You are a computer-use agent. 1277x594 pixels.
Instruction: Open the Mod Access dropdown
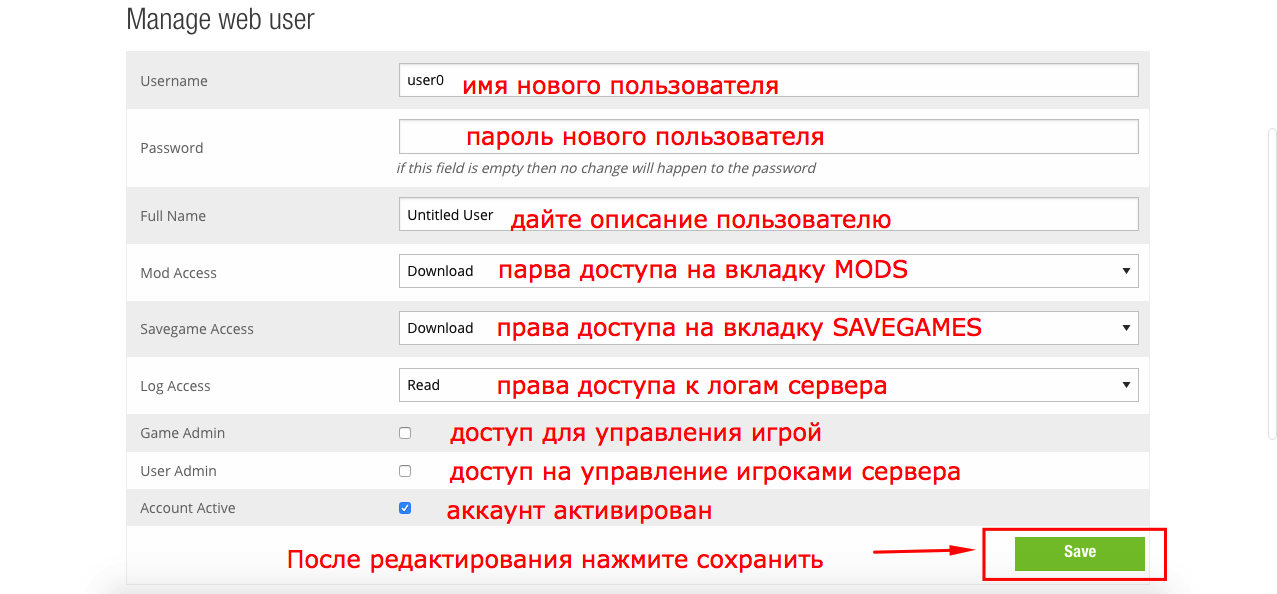[768, 270]
